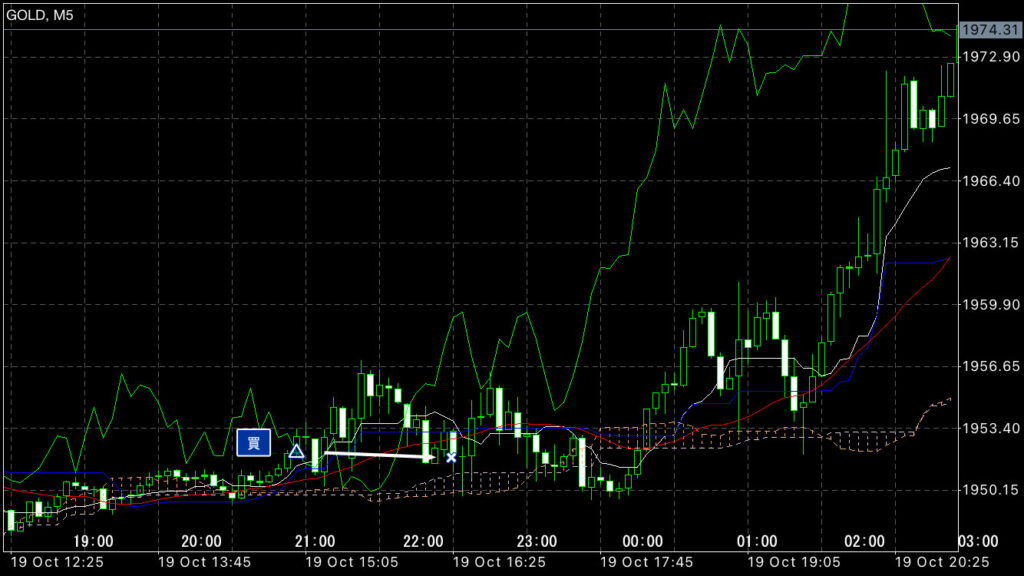Click the X exit marker

[x=451, y=457]
